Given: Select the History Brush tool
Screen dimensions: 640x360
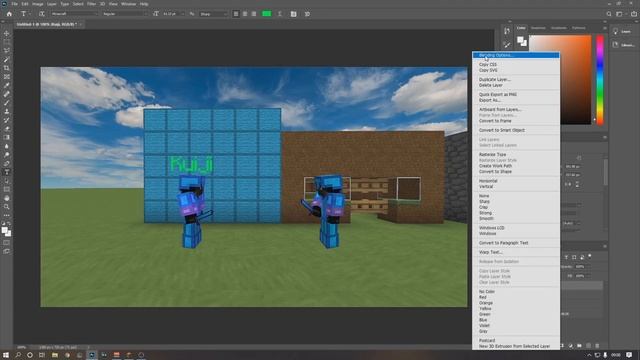Looking at the screenshot, I should click(7, 120).
